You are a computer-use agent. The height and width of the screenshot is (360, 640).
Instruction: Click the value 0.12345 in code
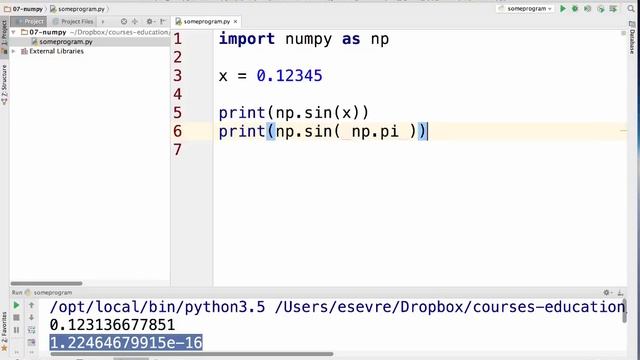coord(289,76)
